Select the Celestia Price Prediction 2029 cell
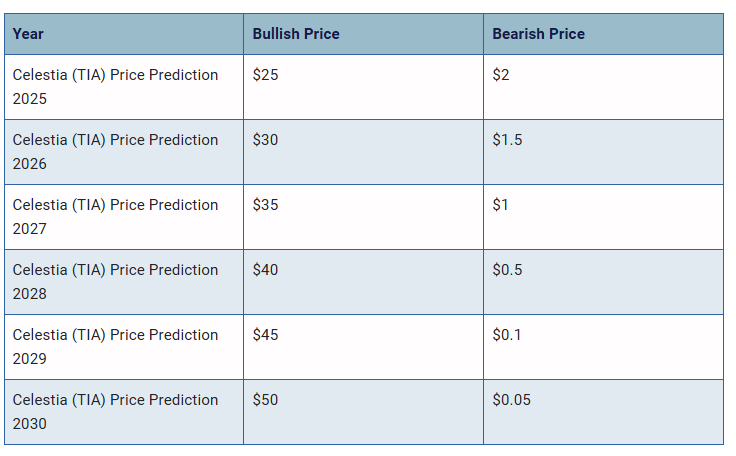The height and width of the screenshot is (456, 736). tap(124, 347)
